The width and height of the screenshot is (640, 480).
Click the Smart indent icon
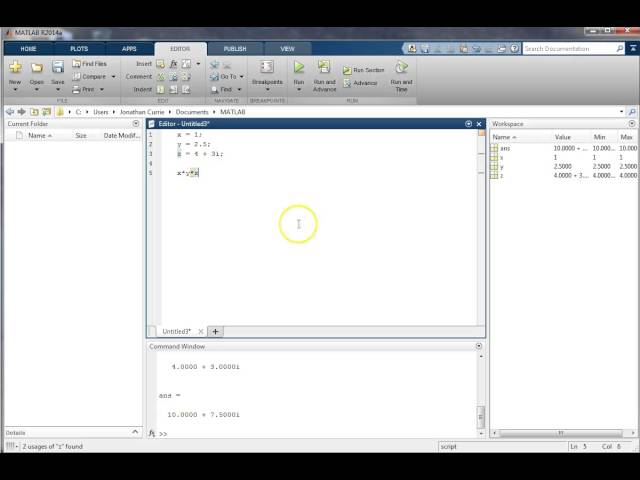tap(160, 89)
